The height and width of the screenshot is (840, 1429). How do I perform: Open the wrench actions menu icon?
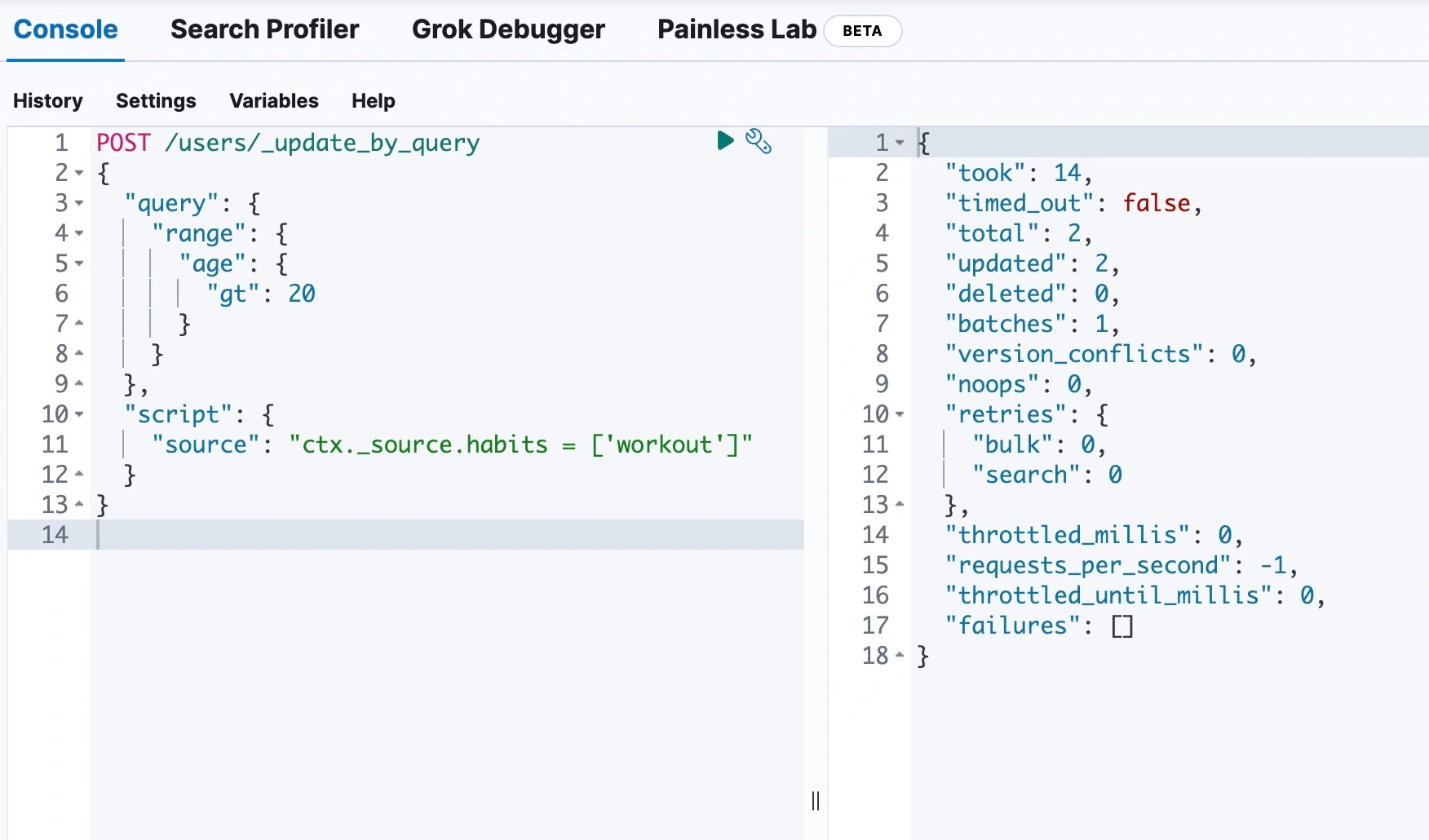pos(759,141)
